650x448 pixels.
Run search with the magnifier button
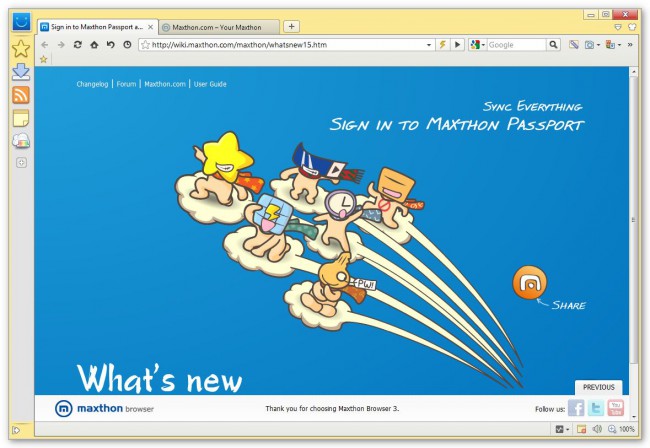tap(553, 44)
